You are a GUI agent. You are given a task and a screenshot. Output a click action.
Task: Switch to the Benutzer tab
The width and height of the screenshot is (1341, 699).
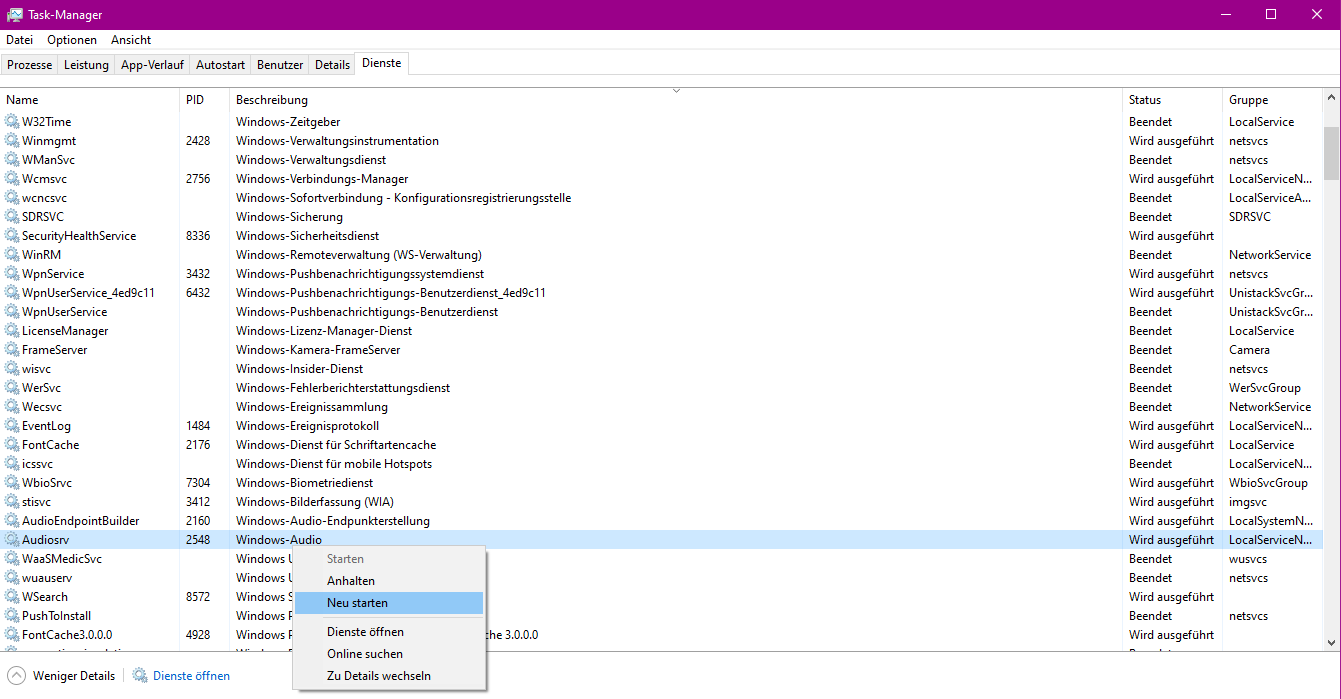[280, 65]
